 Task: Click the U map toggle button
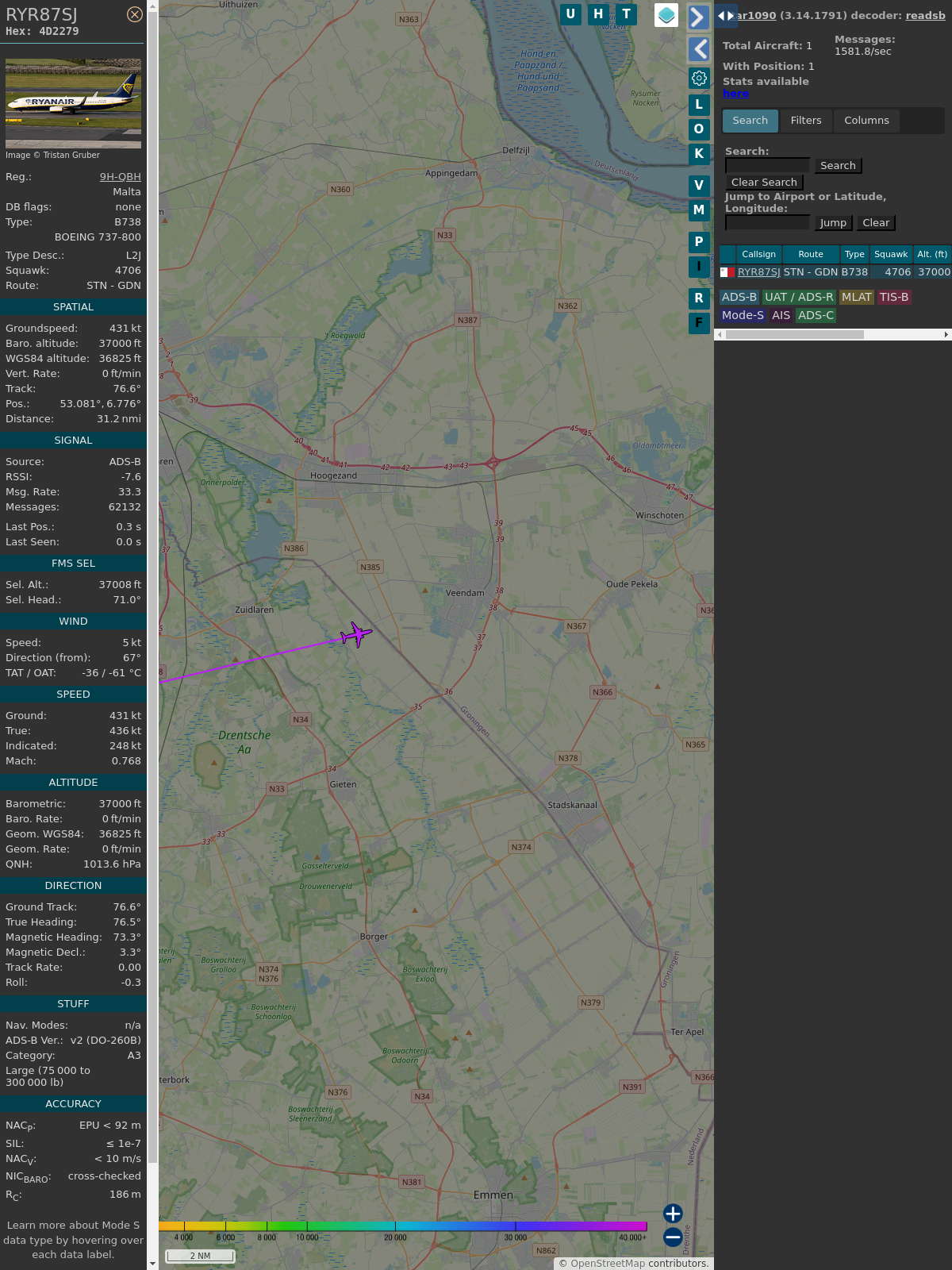pos(570,14)
